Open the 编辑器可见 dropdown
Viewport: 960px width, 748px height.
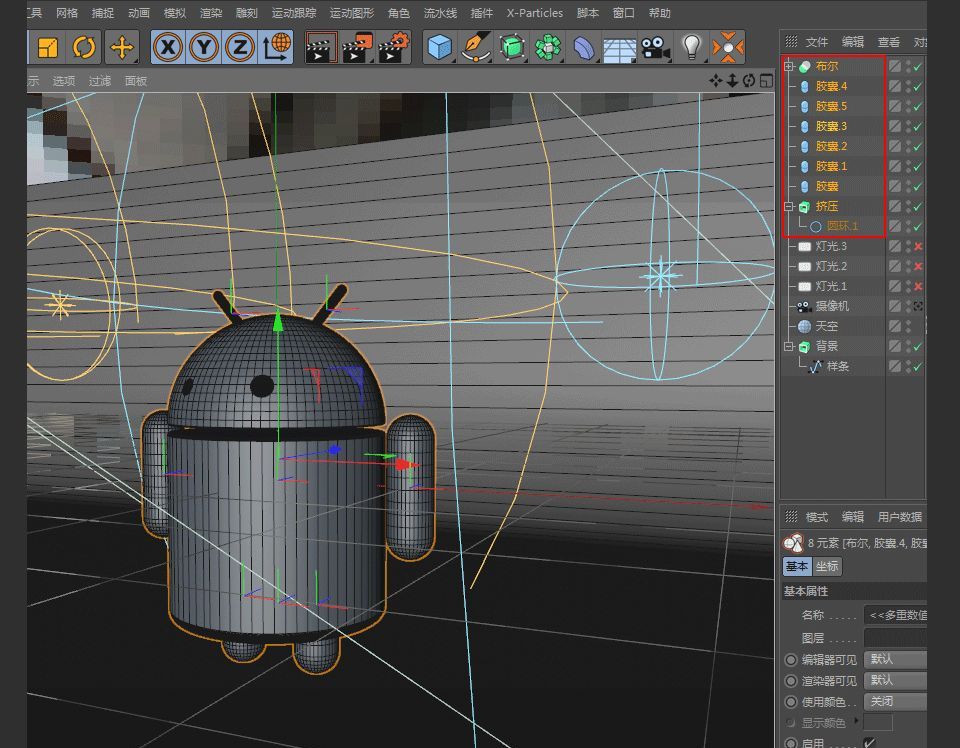click(895, 659)
